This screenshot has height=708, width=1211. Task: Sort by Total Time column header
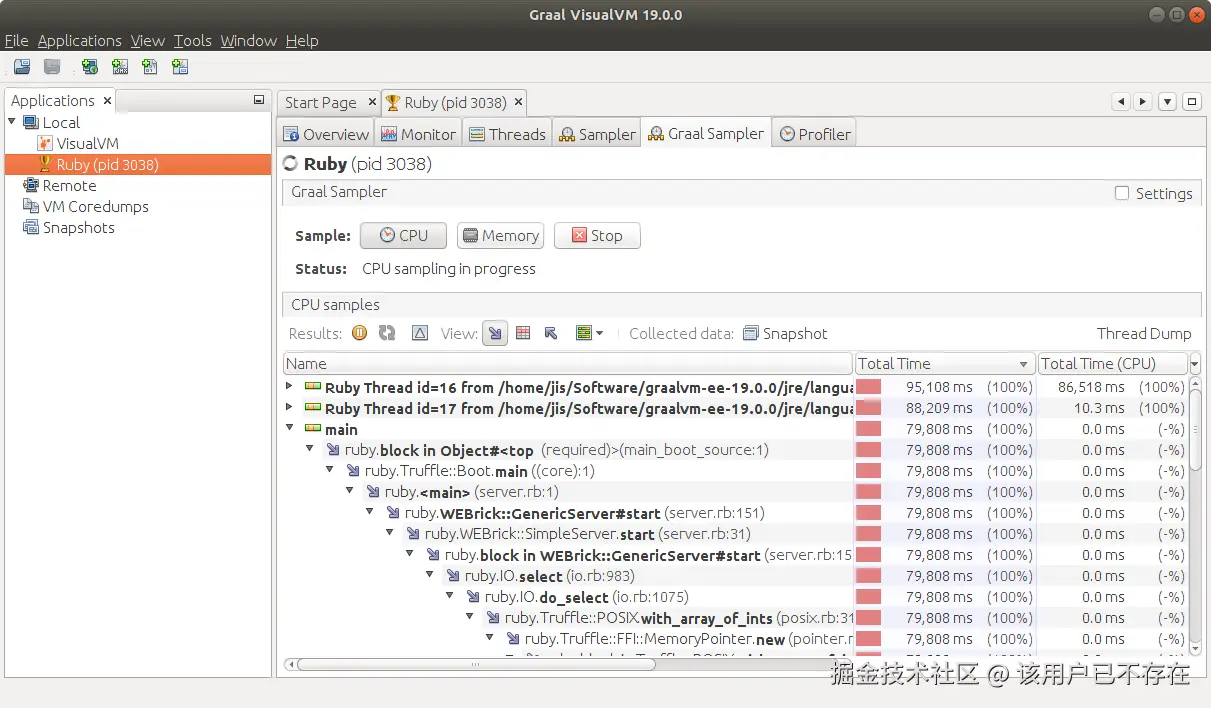pyautogui.click(x=945, y=363)
